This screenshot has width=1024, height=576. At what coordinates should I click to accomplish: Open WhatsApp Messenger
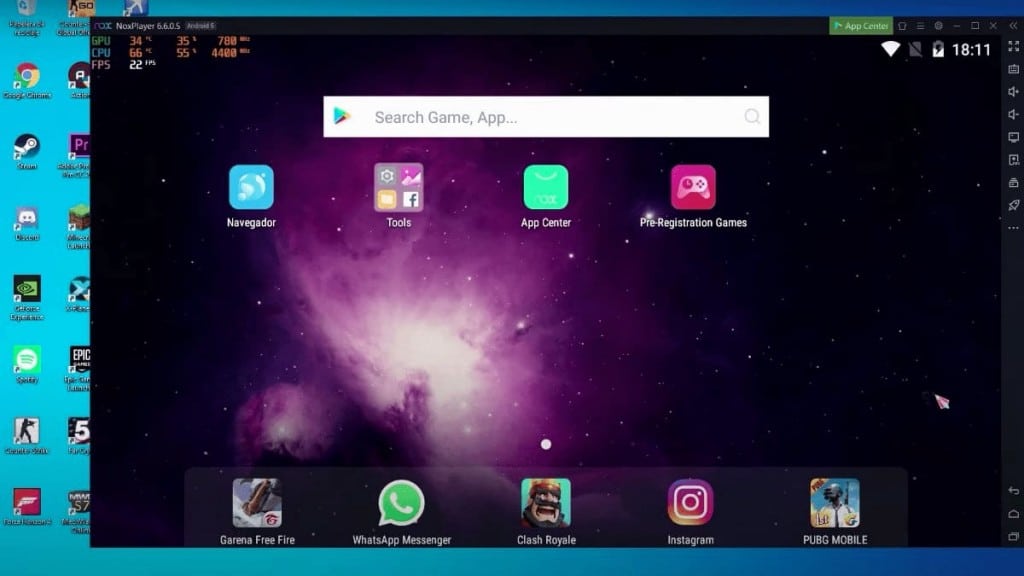pyautogui.click(x=399, y=505)
